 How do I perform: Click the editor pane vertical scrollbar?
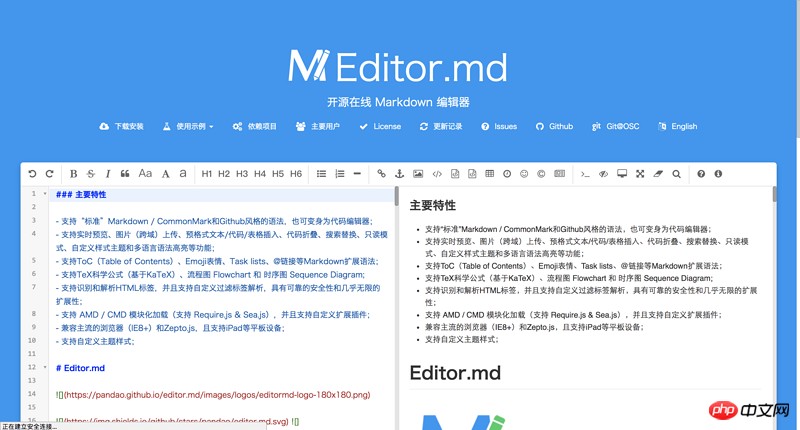[396, 196]
